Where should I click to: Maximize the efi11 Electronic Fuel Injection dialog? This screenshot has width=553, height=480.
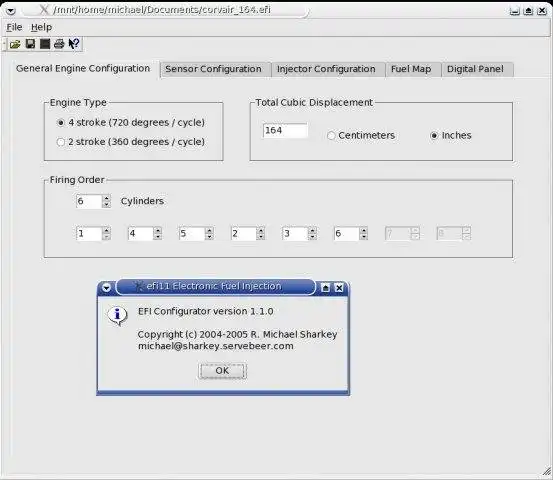coord(326,288)
